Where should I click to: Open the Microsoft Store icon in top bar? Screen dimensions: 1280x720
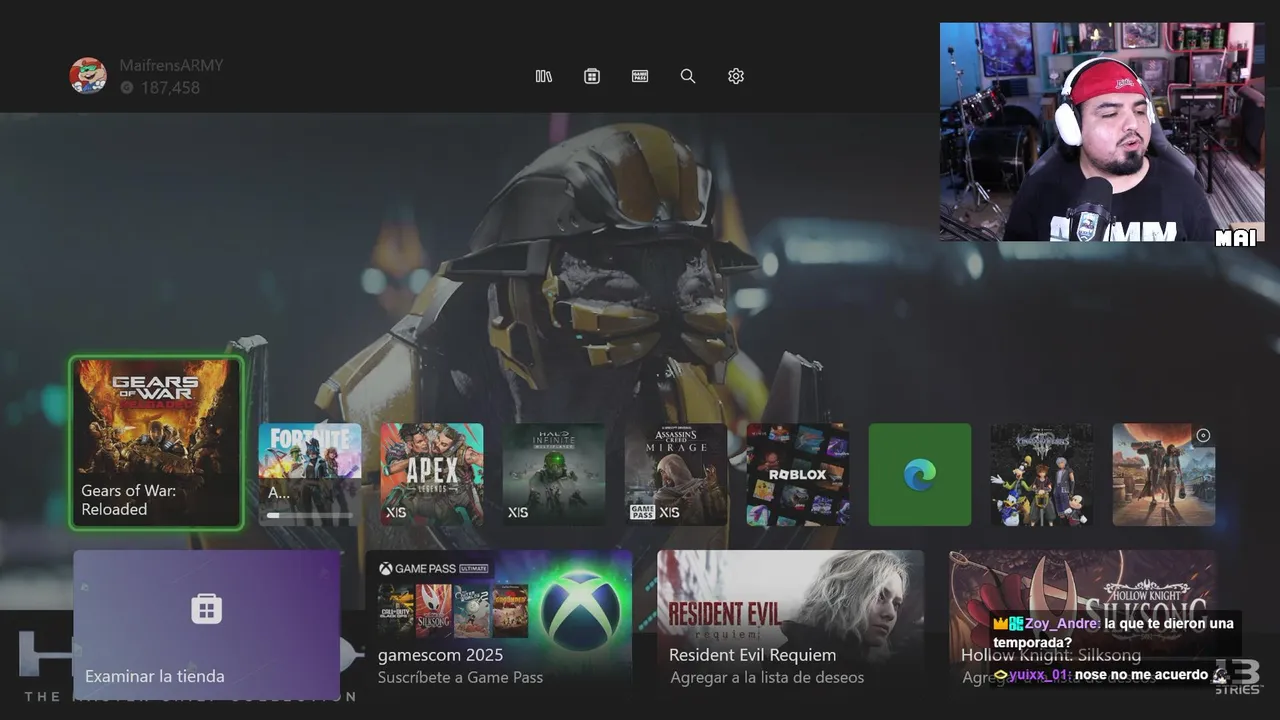(x=592, y=76)
